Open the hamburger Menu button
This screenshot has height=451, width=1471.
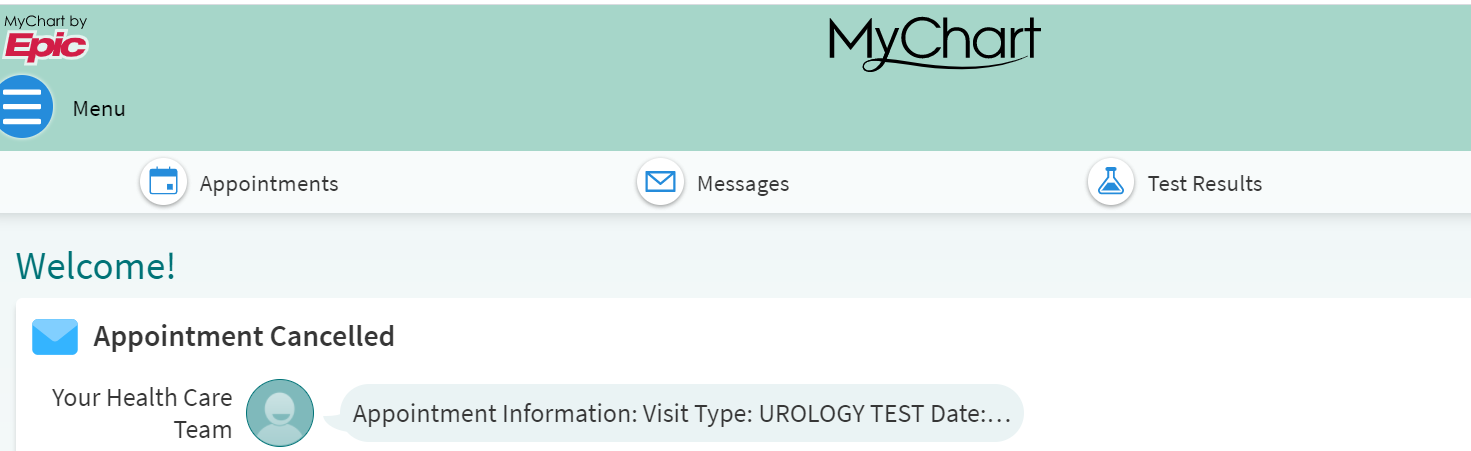(24, 106)
